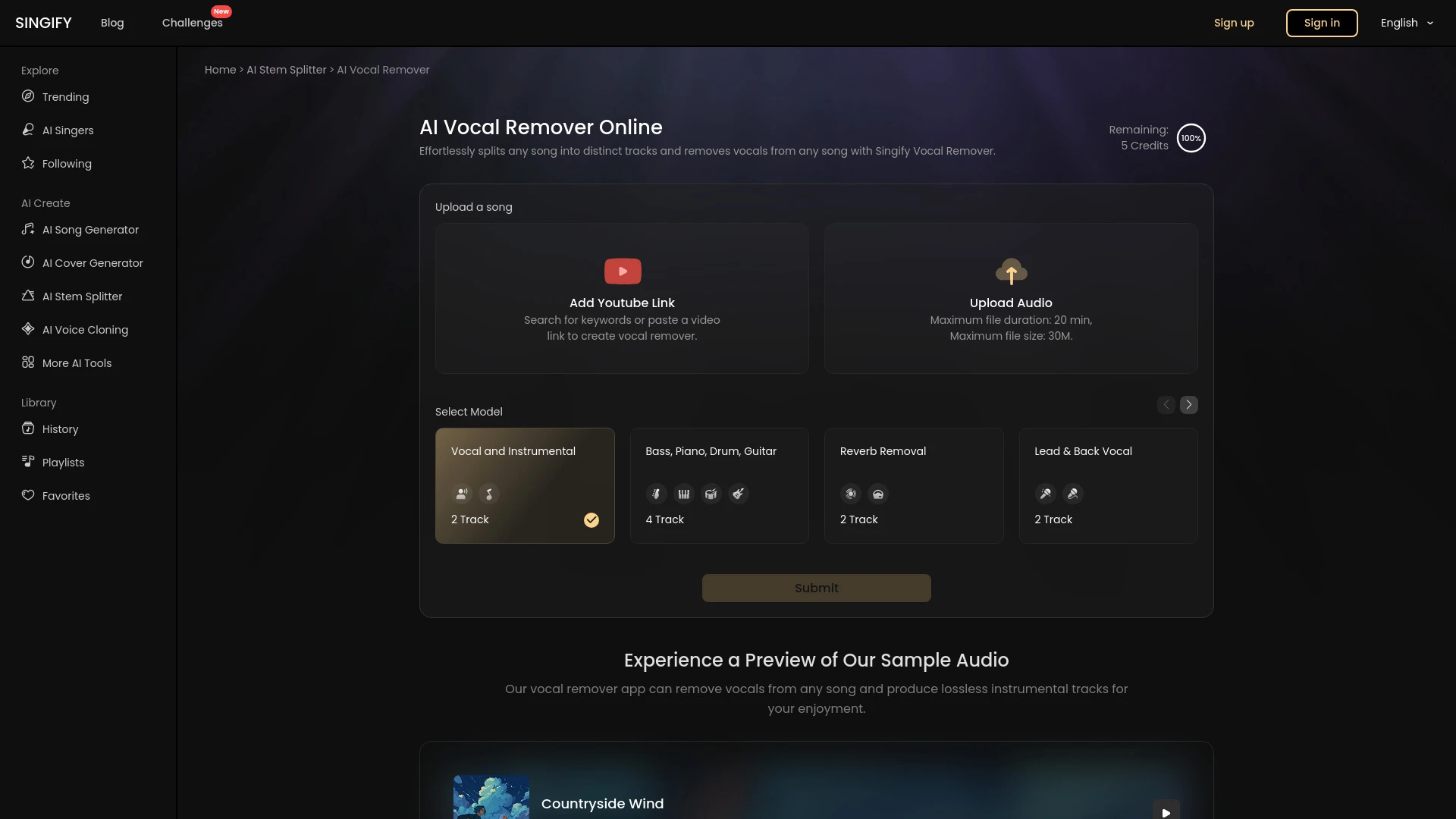Select AI Singers from the sidebar

(67, 130)
